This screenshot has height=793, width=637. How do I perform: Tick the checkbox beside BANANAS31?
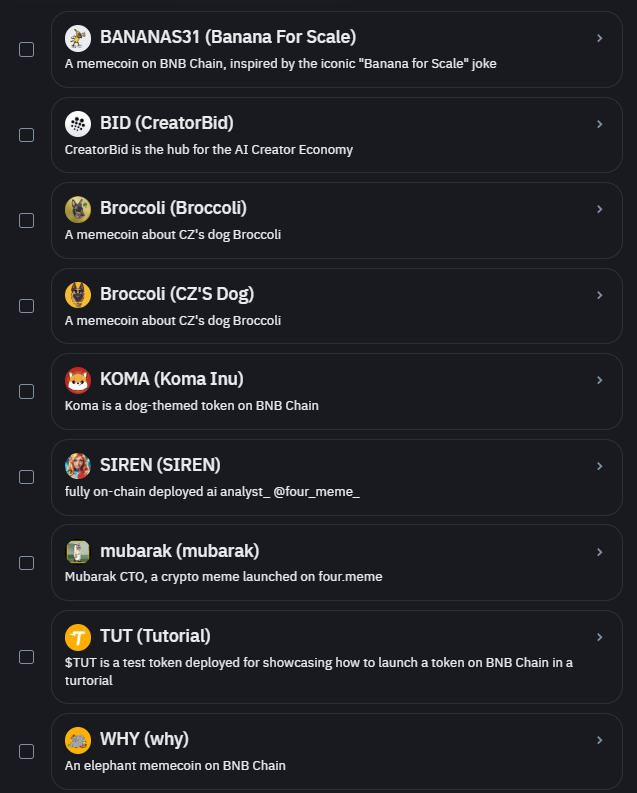pos(27,49)
